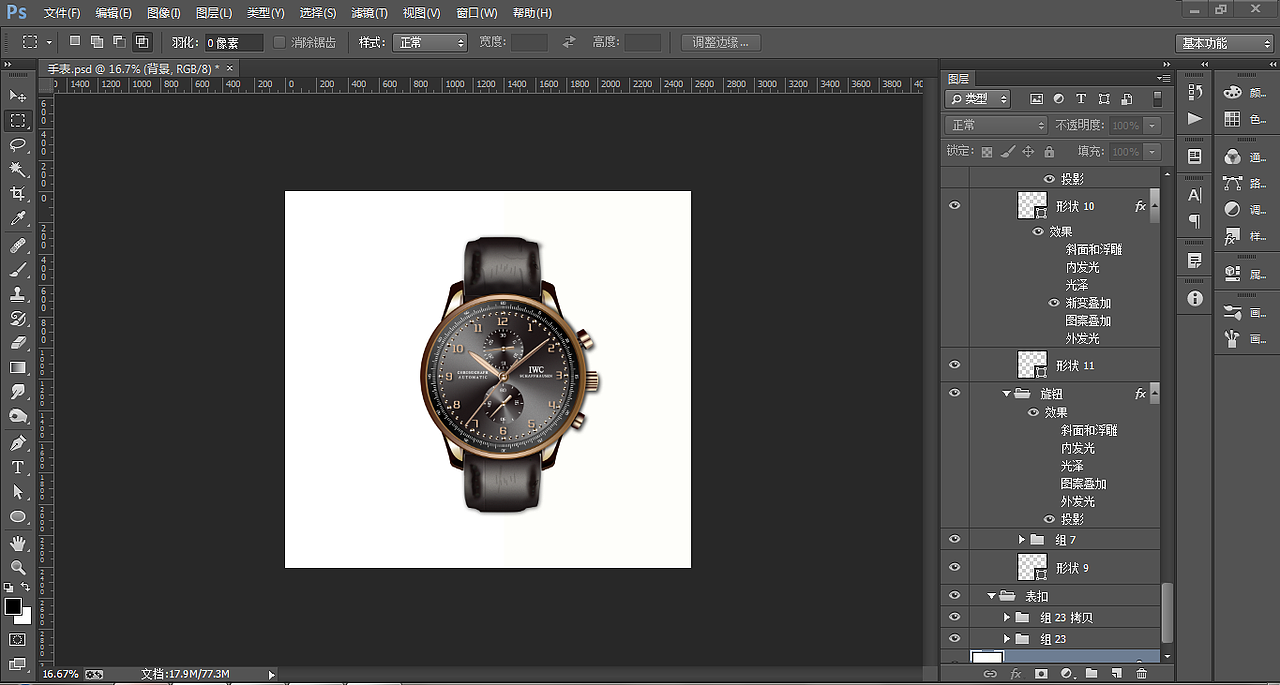Select the Eraser tool
1280x685 pixels.
coord(18,343)
